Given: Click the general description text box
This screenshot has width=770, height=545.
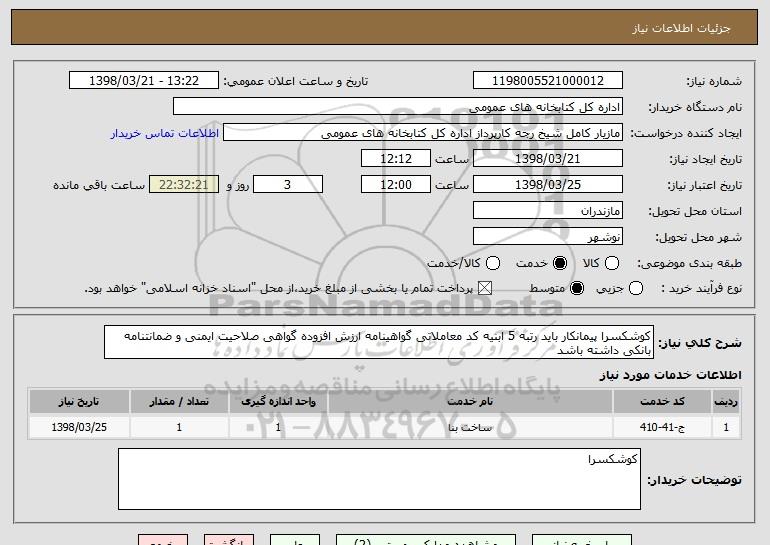Looking at the screenshot, I should tap(379, 342).
